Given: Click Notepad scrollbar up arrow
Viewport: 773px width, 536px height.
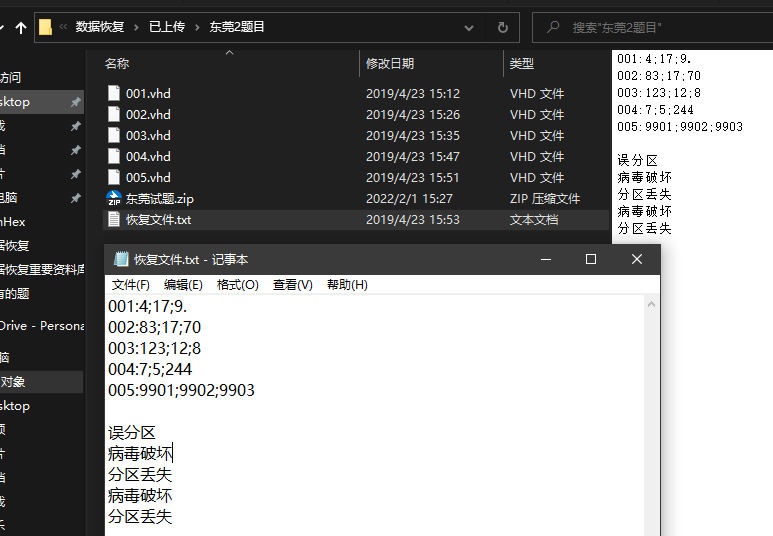Looking at the screenshot, I should click(x=651, y=305).
